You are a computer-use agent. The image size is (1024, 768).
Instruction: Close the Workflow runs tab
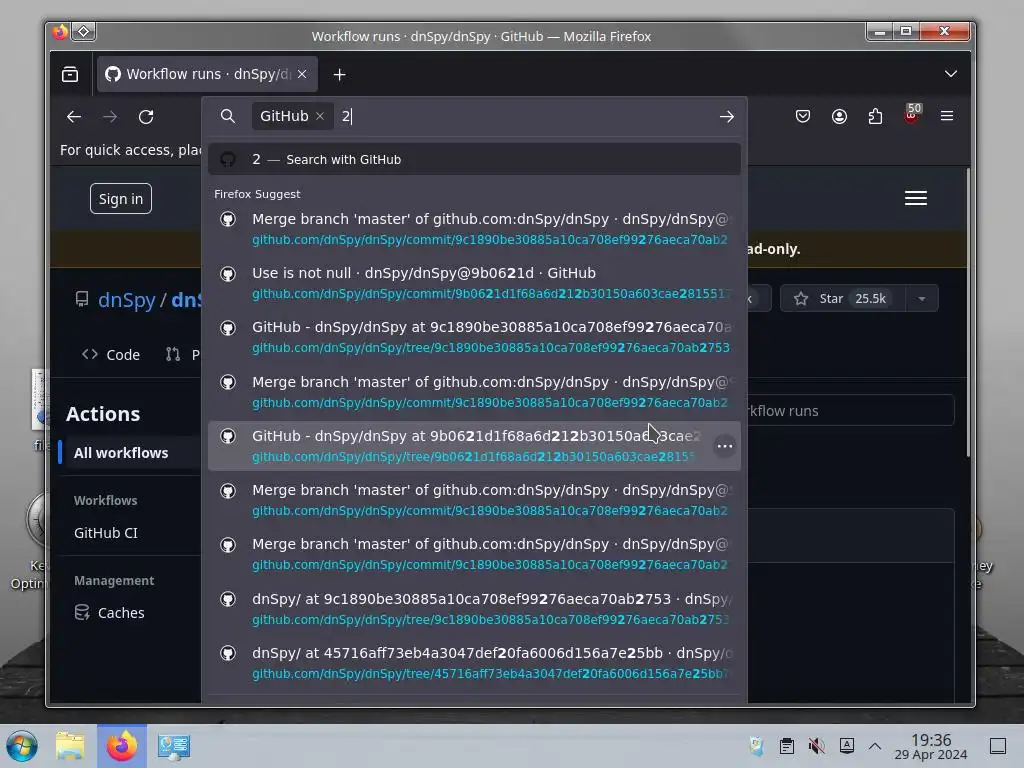tap(302, 74)
